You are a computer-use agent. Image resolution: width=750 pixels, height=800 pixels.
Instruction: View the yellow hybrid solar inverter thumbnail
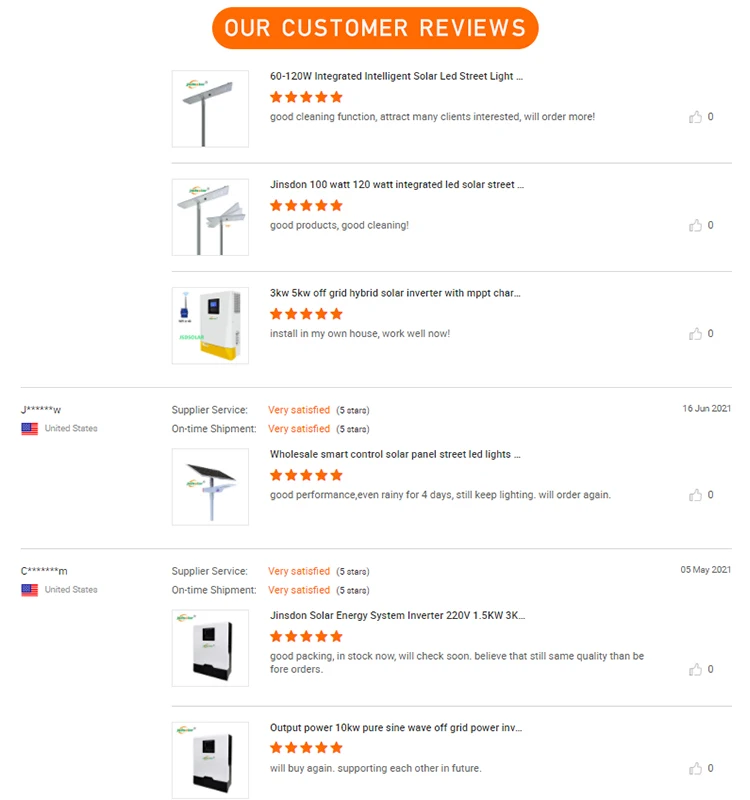coord(210,325)
